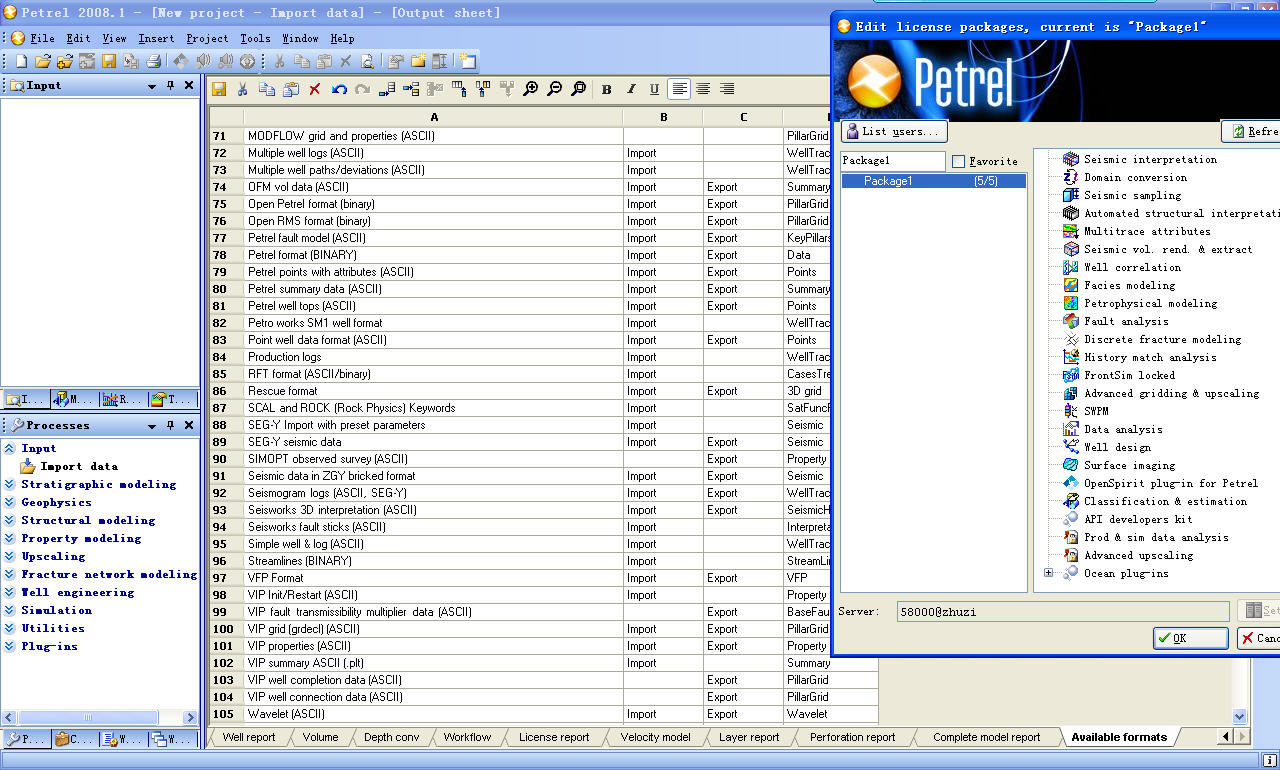Screen dimensions: 1280x770
Task: Switch to the License report tab
Action: pos(554,737)
